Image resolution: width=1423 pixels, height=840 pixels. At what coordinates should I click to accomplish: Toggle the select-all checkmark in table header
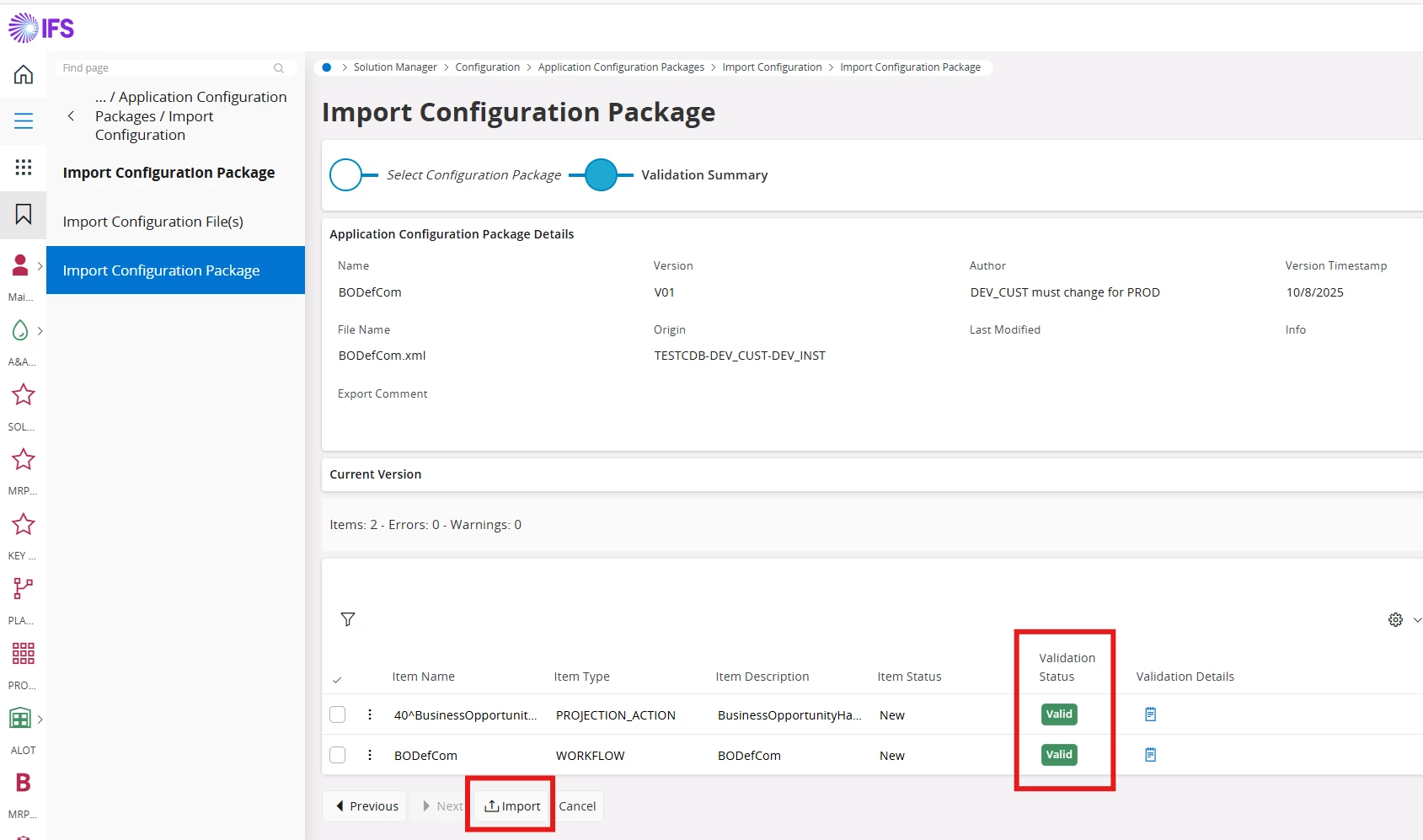click(337, 679)
